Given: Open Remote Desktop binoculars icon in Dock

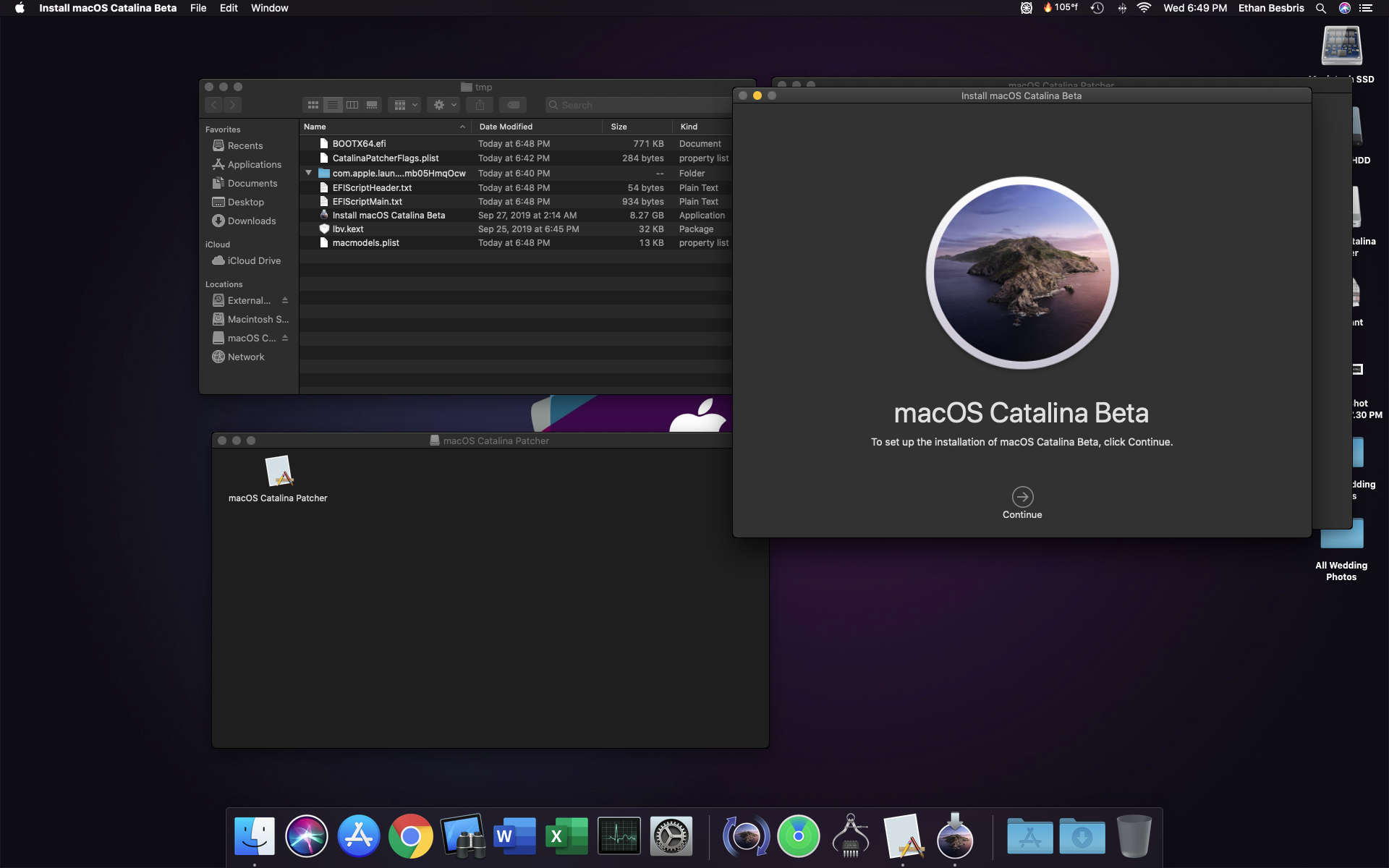Looking at the screenshot, I should pyautogui.click(x=463, y=836).
